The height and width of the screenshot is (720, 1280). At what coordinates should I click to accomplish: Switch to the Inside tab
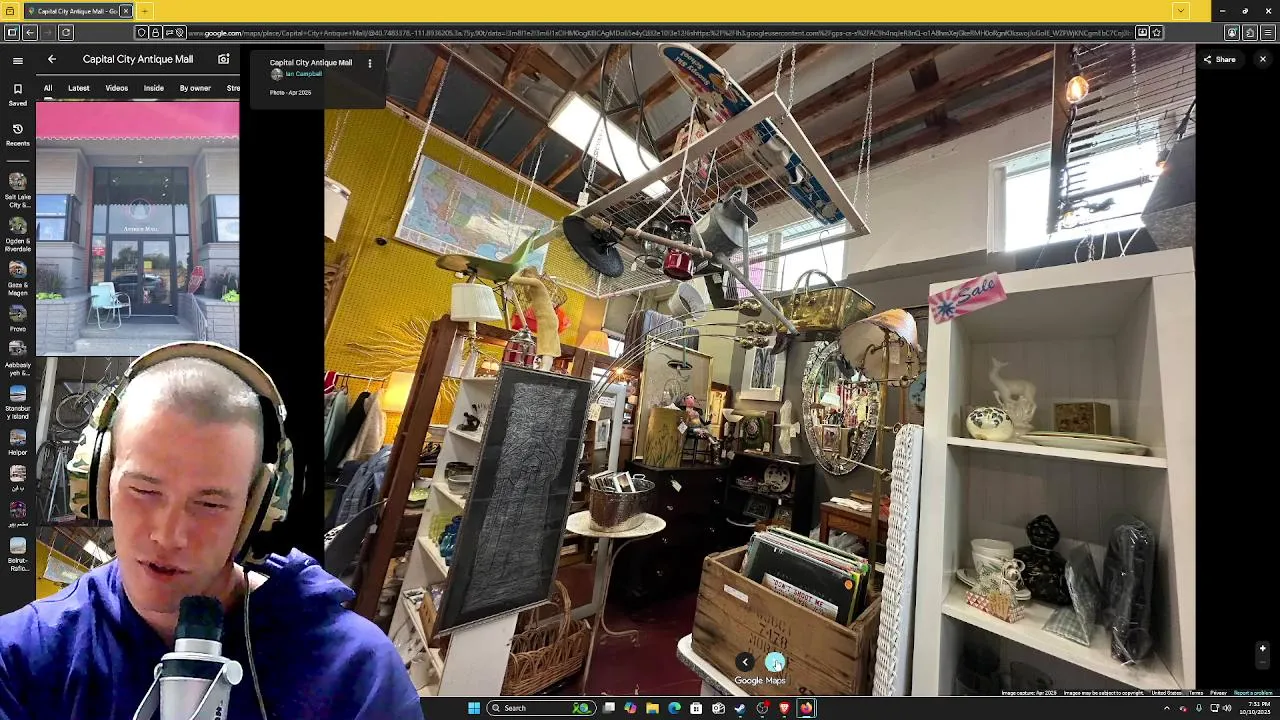[x=153, y=88]
